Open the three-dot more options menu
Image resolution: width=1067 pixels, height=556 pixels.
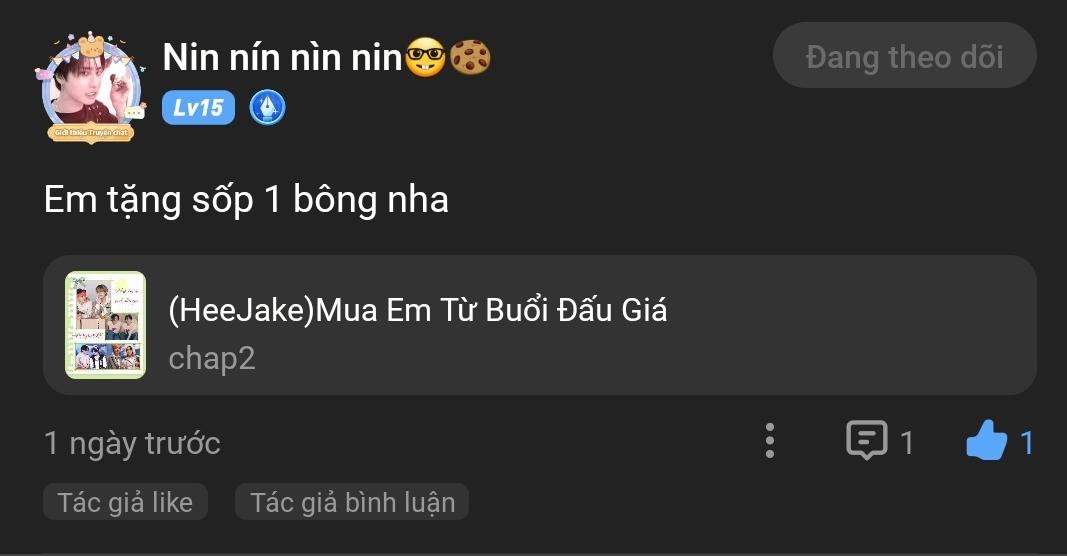coord(769,441)
